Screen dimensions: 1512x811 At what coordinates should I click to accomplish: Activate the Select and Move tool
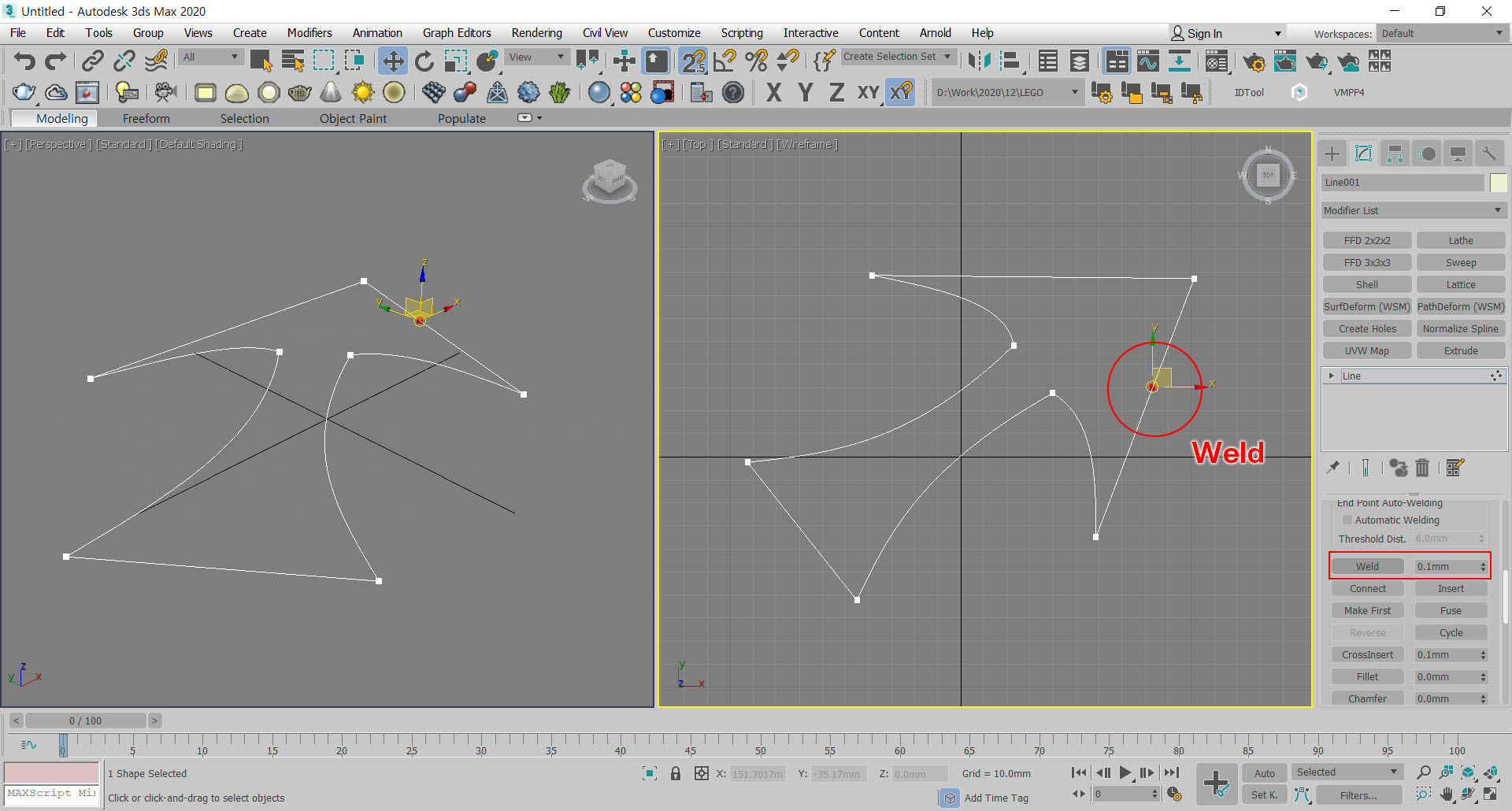pos(392,61)
